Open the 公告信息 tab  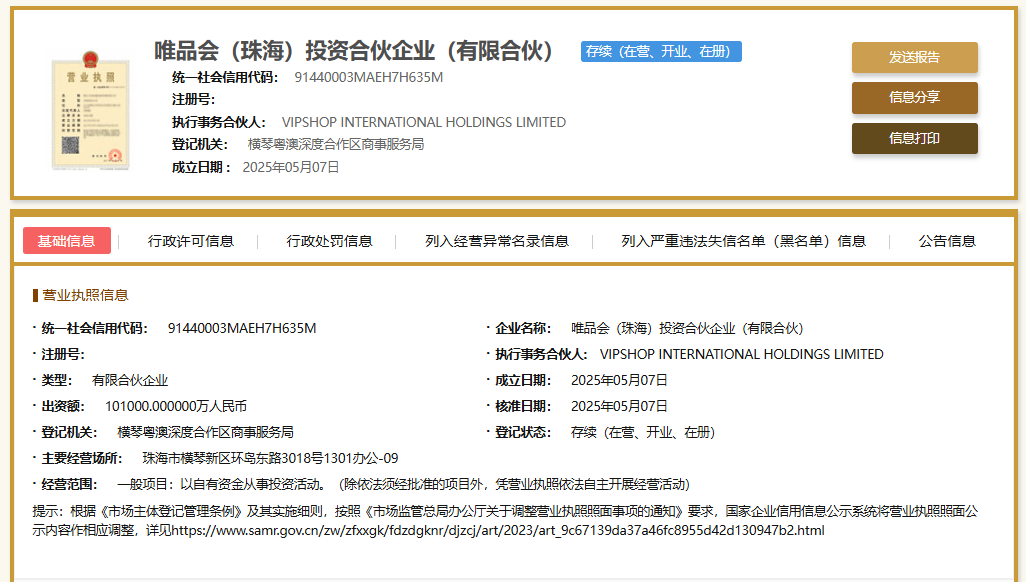[947, 242]
